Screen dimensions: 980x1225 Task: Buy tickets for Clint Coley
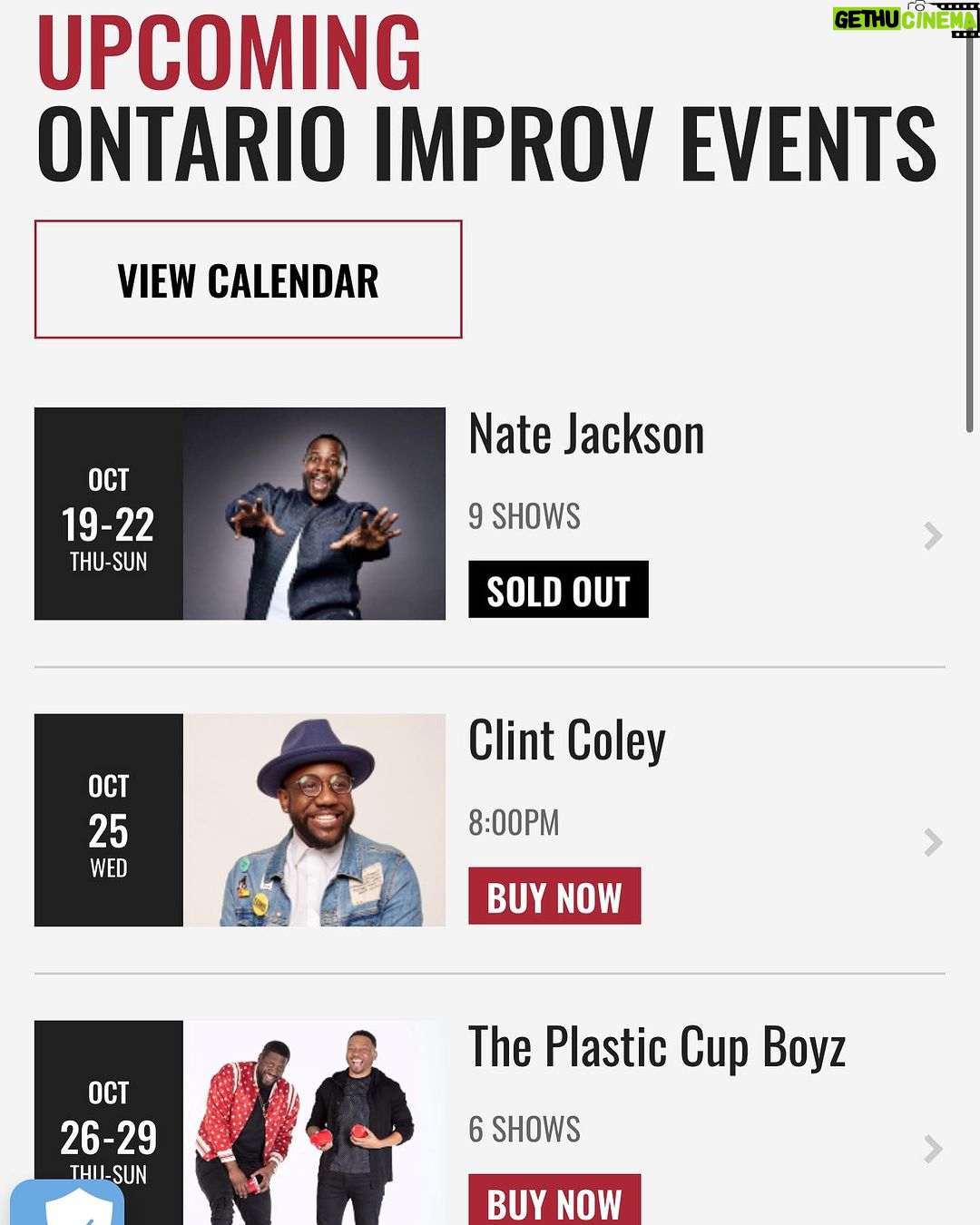[554, 896]
